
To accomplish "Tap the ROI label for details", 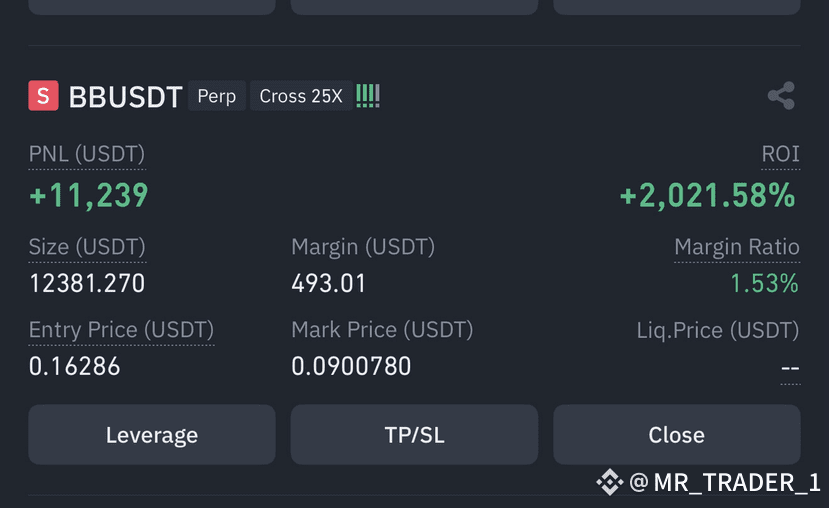I will 780,154.
